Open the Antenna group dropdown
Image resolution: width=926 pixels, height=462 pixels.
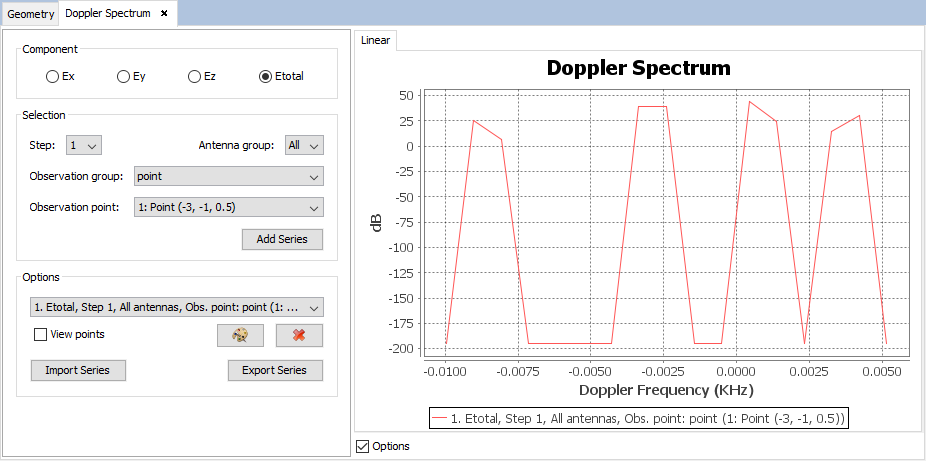(304, 146)
